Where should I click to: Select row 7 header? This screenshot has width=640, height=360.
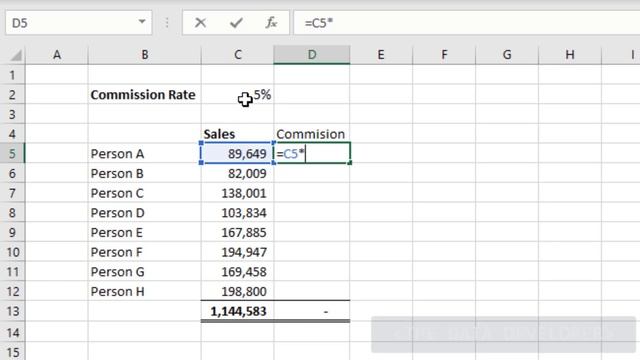12,193
